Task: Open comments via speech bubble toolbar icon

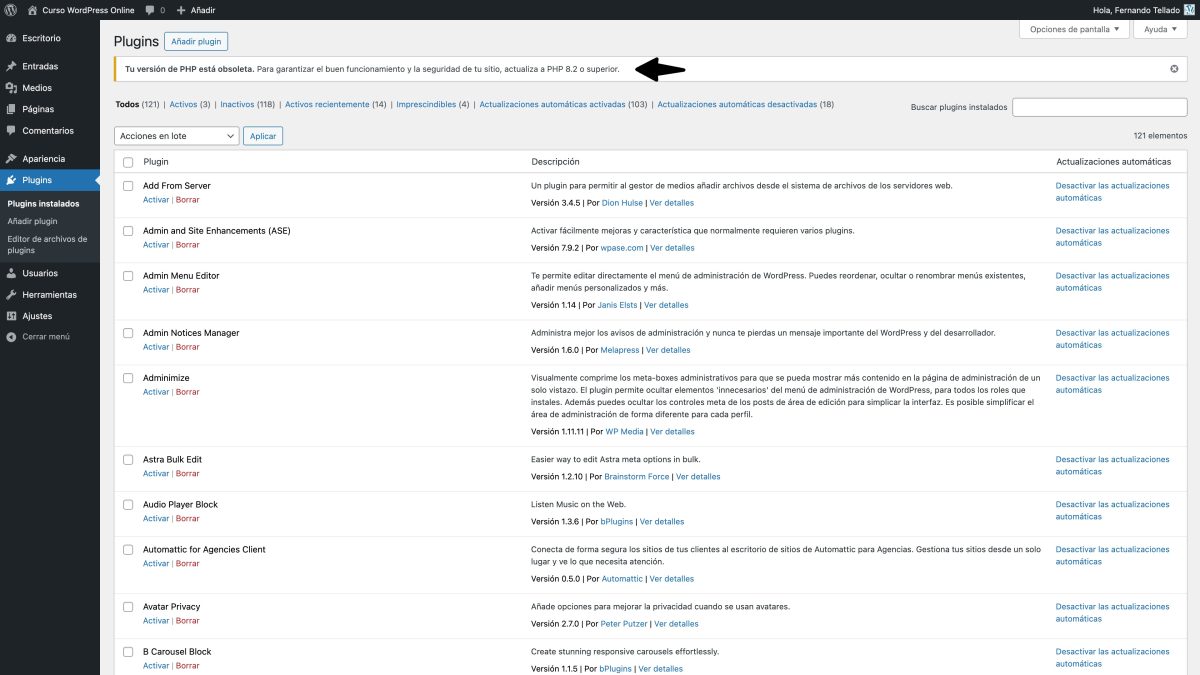Action: [149, 8]
